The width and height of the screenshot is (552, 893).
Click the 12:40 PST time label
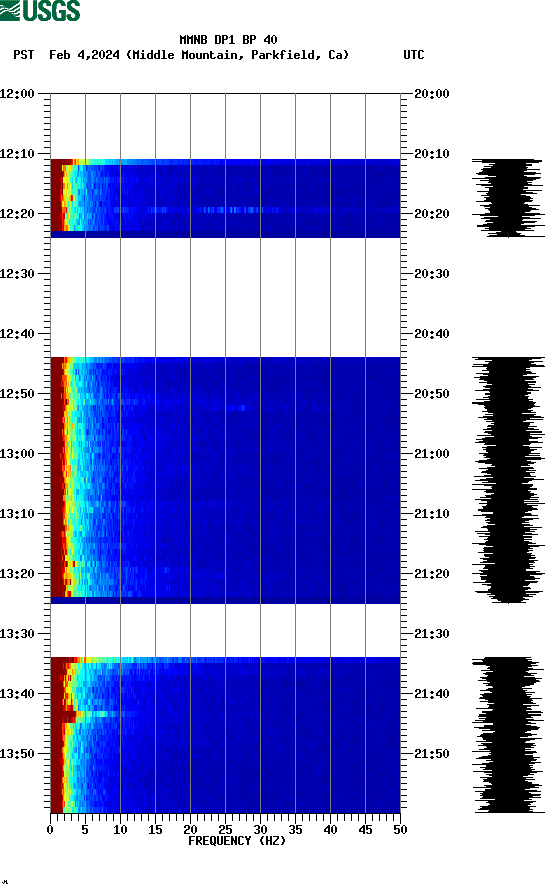(17, 334)
